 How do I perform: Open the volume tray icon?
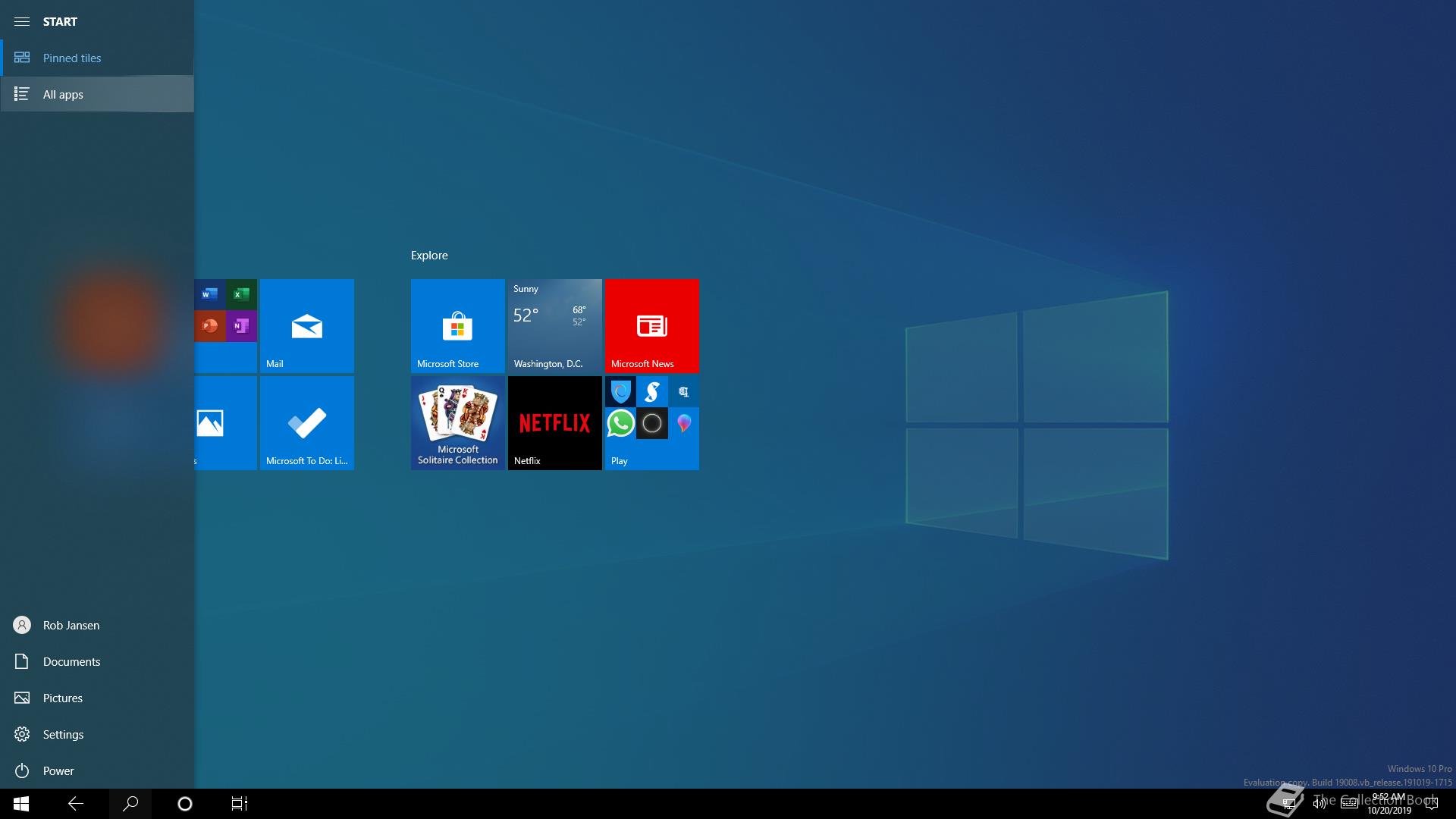coord(1319,804)
